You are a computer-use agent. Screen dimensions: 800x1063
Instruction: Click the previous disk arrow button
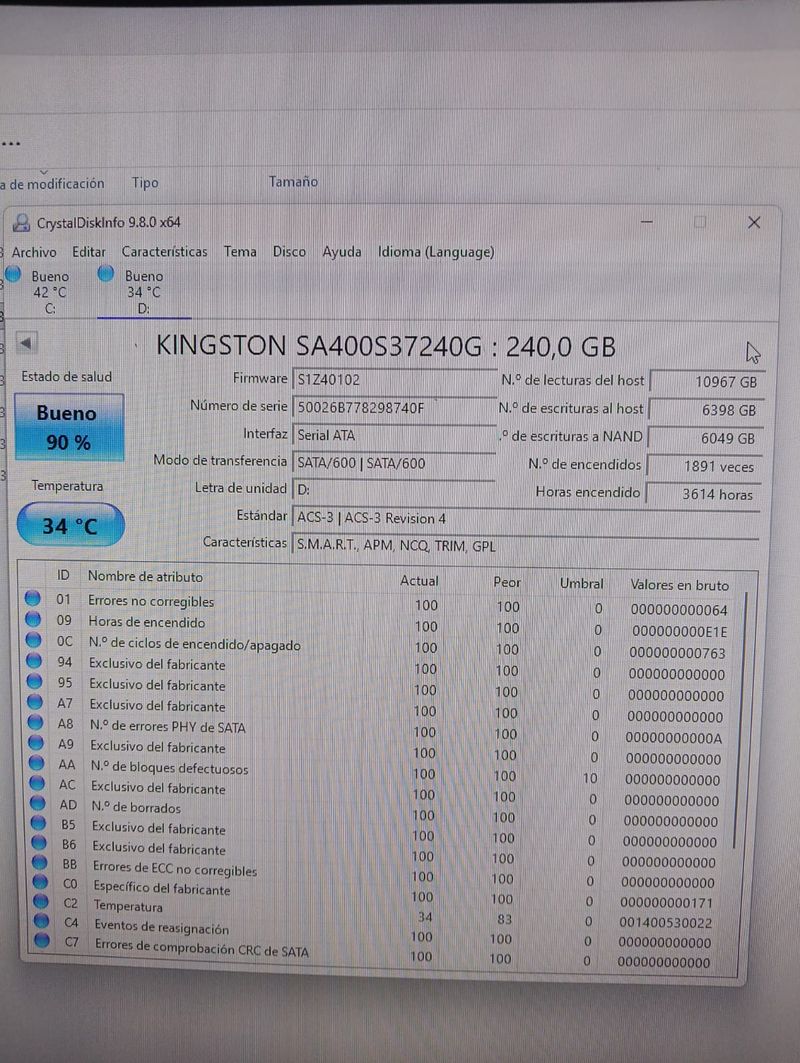(26, 343)
